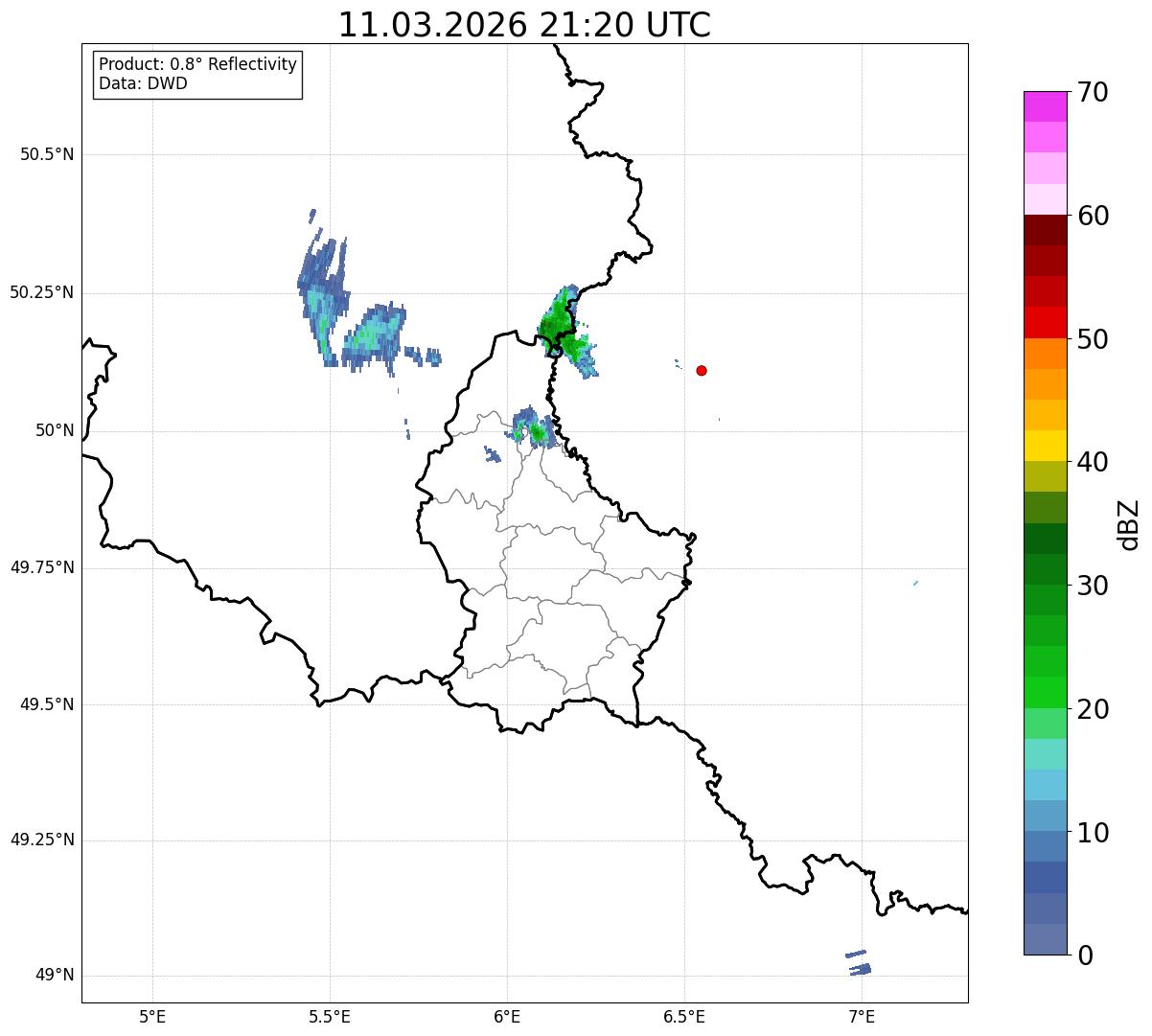Click the 50.5°N latitude axis label
The width and height of the screenshot is (1152, 1036).
[x=47, y=154]
